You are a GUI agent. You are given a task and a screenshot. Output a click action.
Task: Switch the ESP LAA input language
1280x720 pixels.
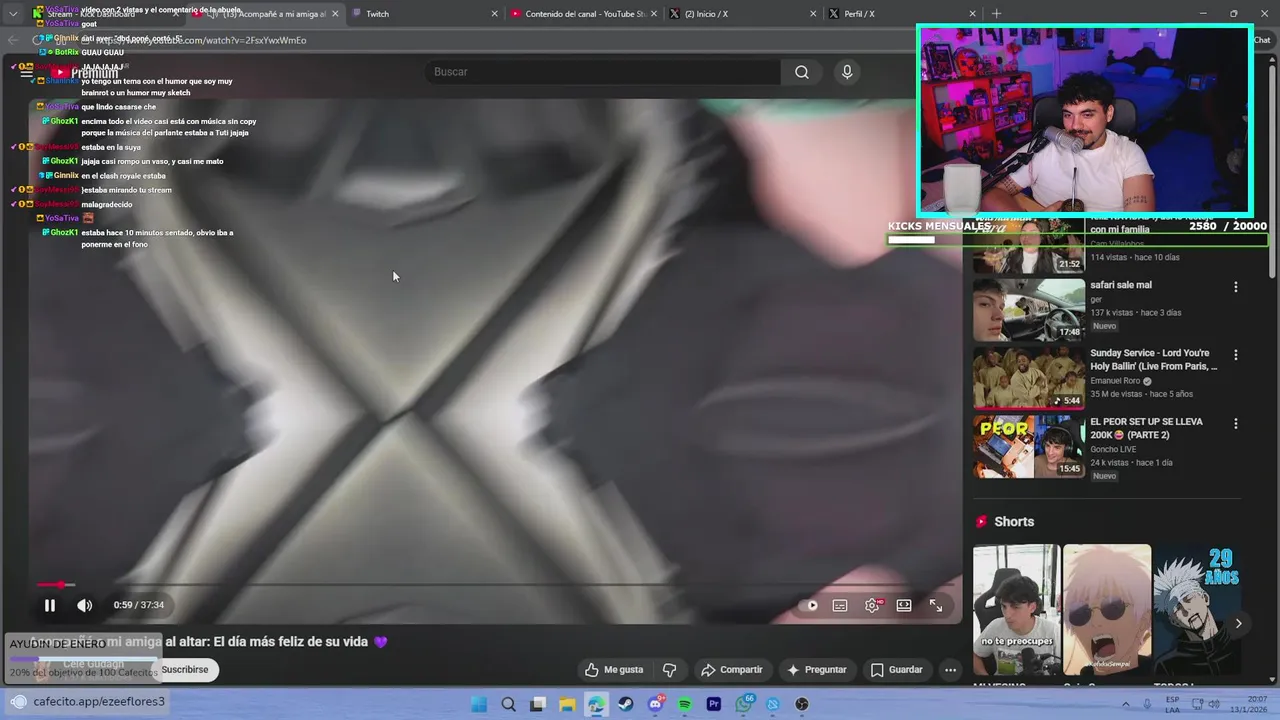(x=1172, y=704)
